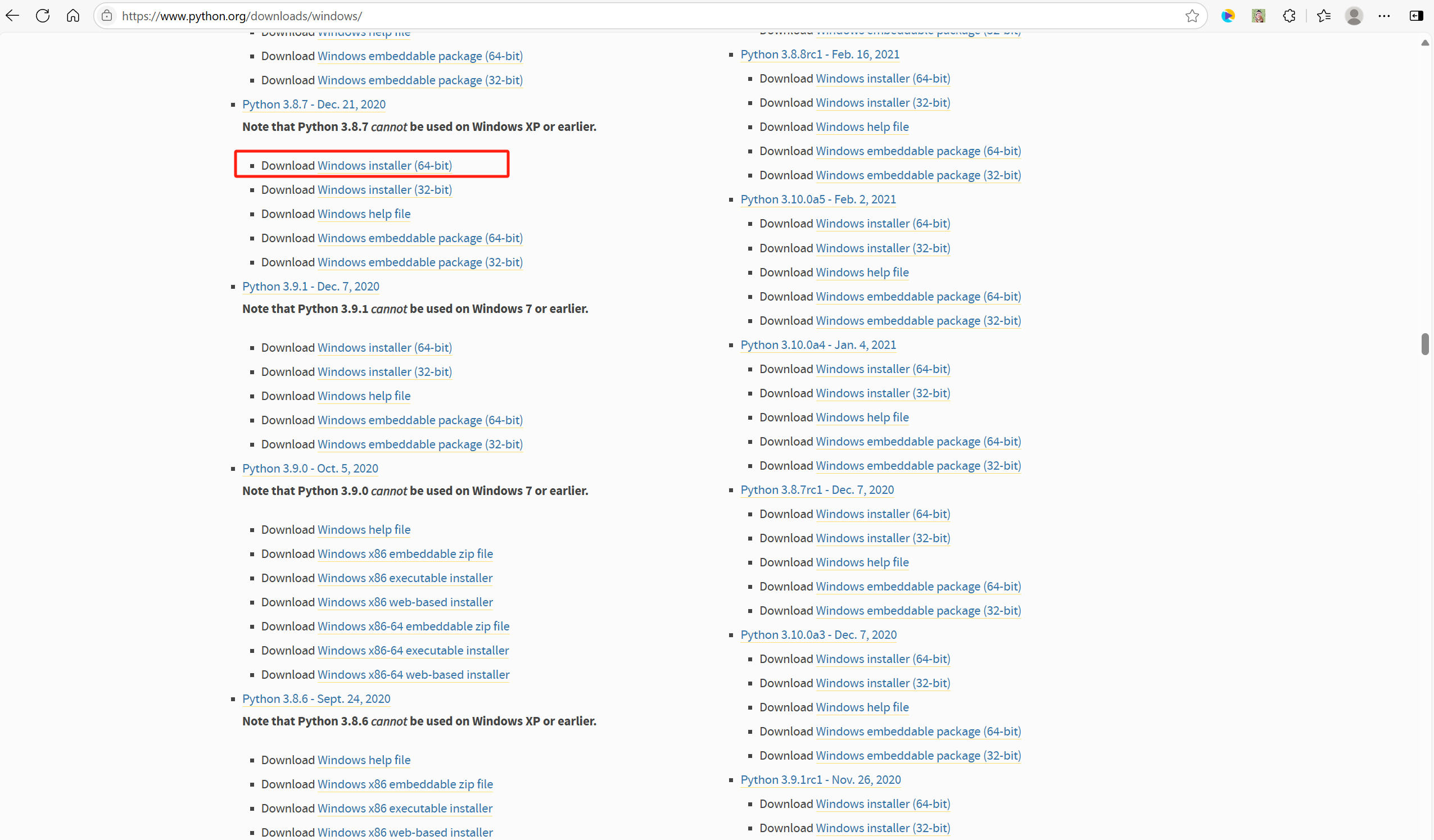Image resolution: width=1434 pixels, height=840 pixels.
Task: Open Settings and more ellipsis menu
Action: [x=1384, y=16]
